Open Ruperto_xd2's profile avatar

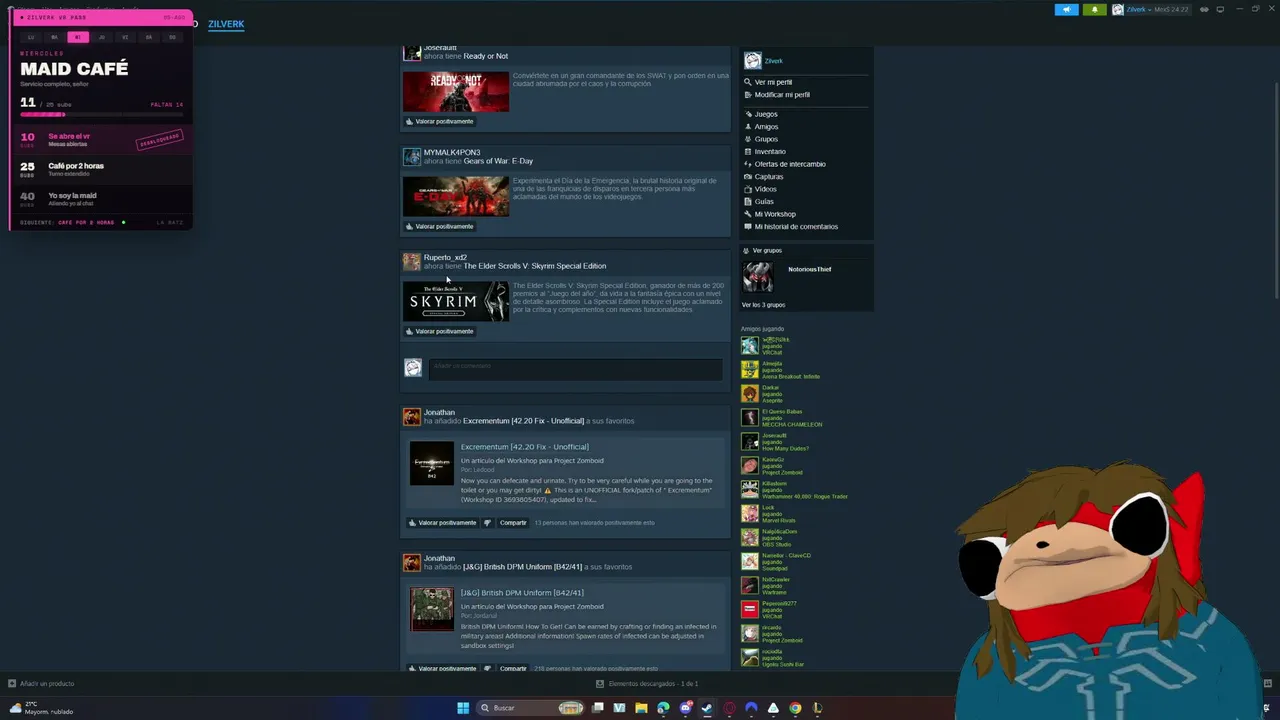412,262
